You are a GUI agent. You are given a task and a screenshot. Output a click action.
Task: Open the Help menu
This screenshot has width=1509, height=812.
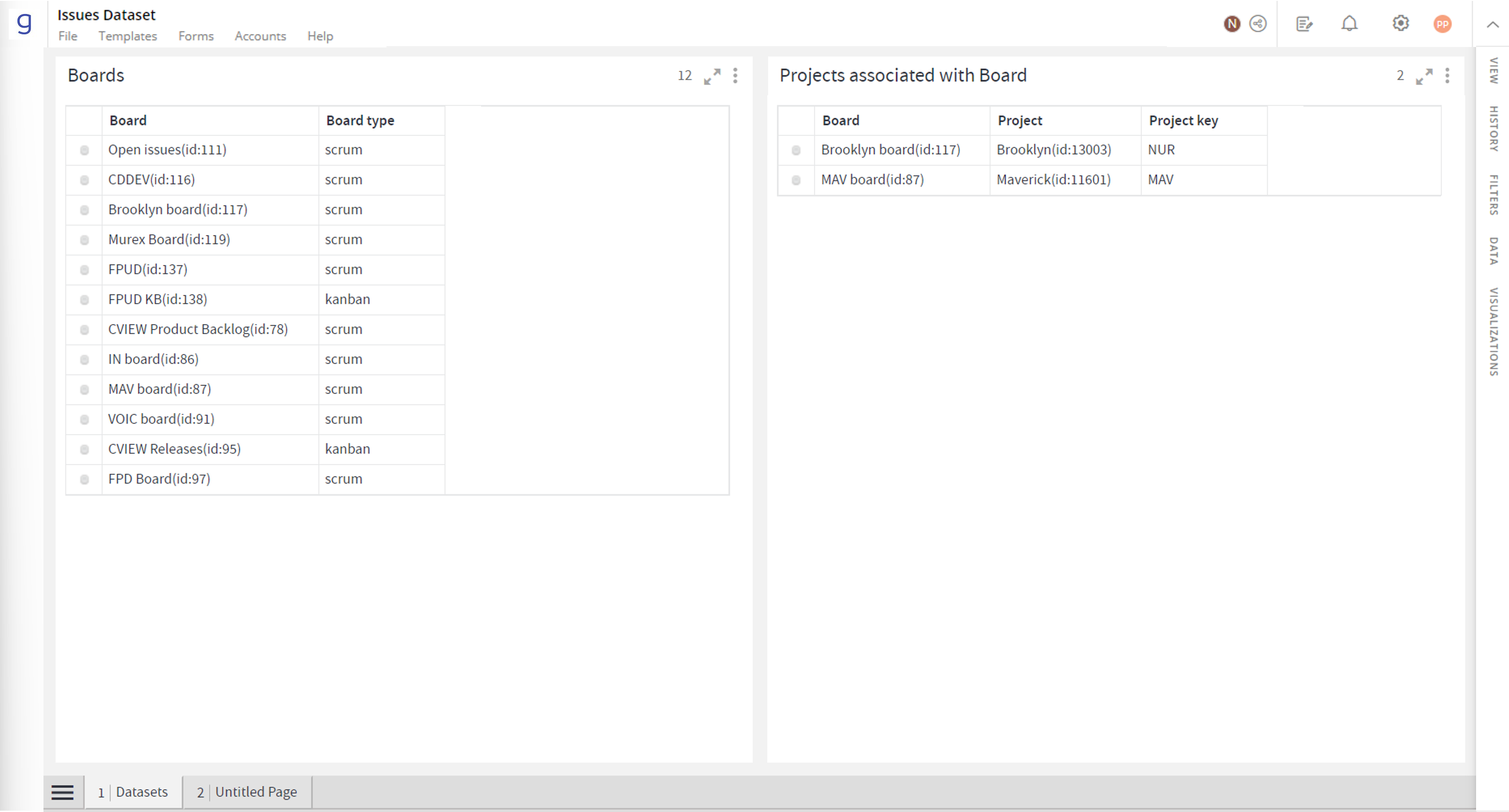coord(321,36)
